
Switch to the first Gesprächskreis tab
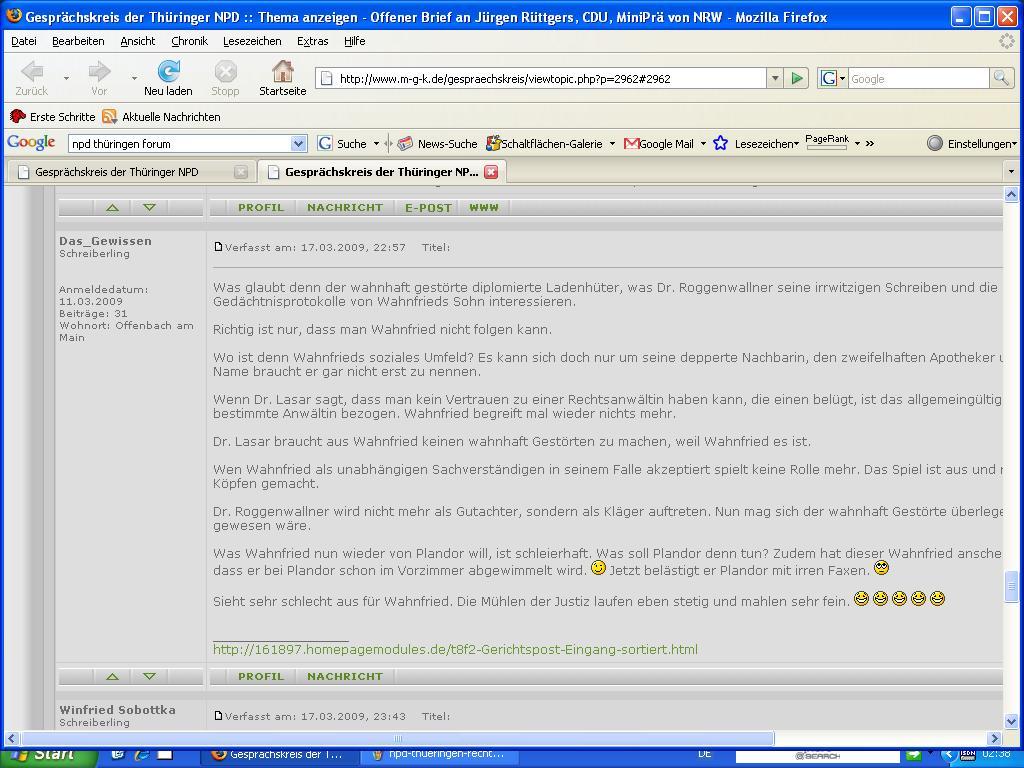[117, 172]
